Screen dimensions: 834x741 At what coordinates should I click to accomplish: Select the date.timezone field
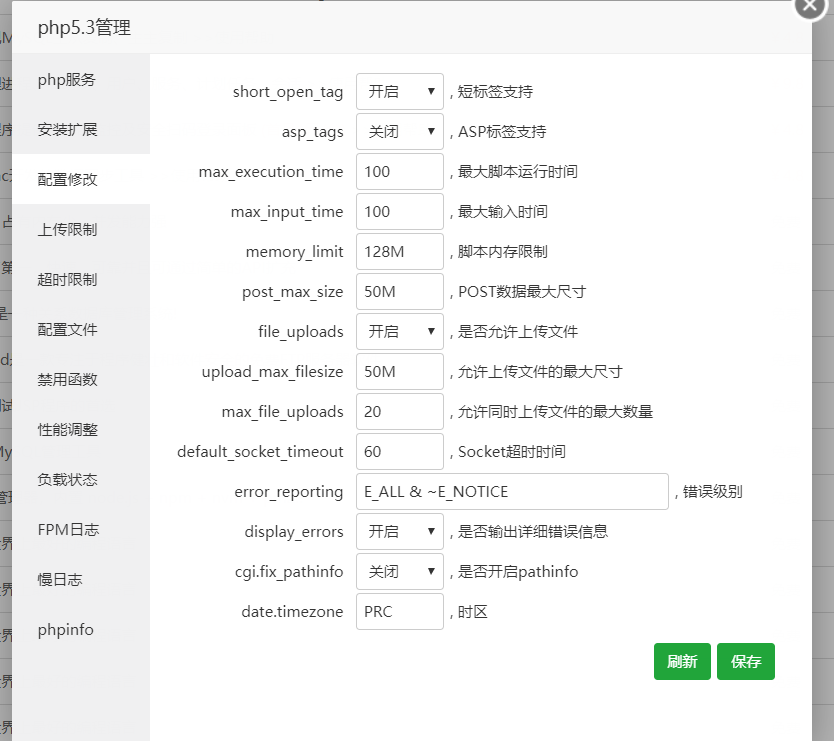[399, 612]
